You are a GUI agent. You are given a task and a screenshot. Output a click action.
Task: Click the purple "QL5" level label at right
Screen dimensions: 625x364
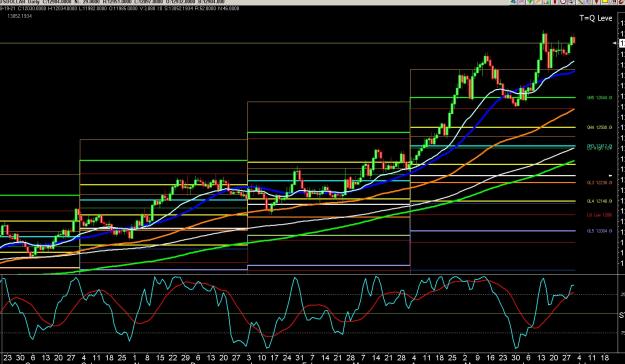(x=599, y=231)
